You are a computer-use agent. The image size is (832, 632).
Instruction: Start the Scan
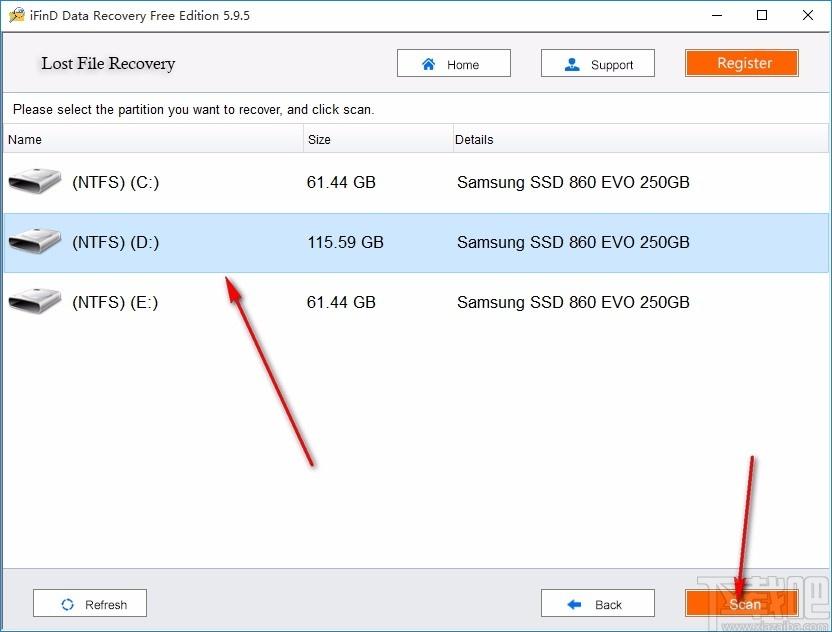coord(742,604)
